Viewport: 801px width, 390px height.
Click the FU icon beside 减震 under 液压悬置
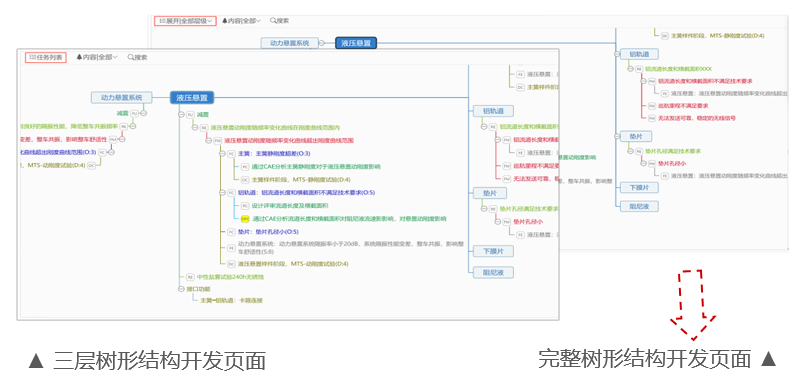coord(190,115)
